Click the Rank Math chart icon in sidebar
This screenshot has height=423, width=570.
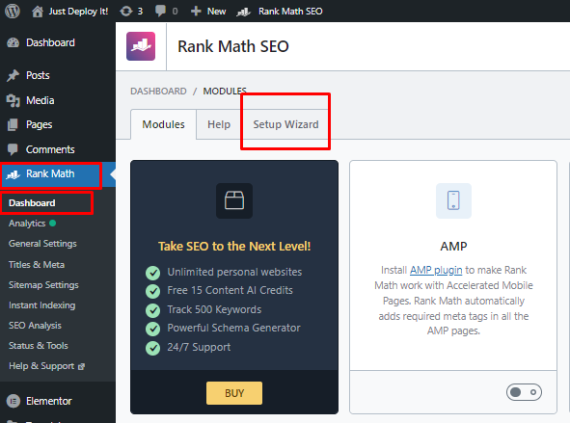13,174
